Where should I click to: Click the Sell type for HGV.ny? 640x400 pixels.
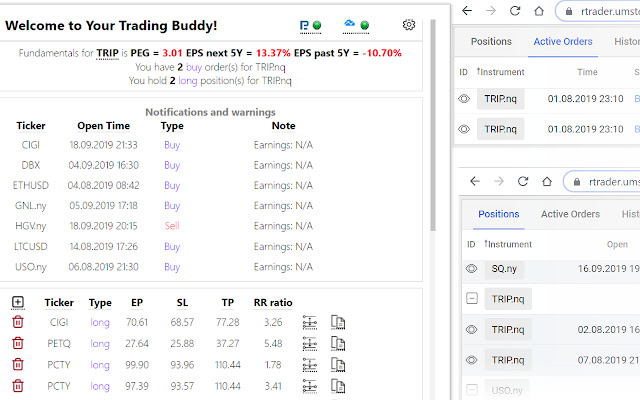(172, 226)
